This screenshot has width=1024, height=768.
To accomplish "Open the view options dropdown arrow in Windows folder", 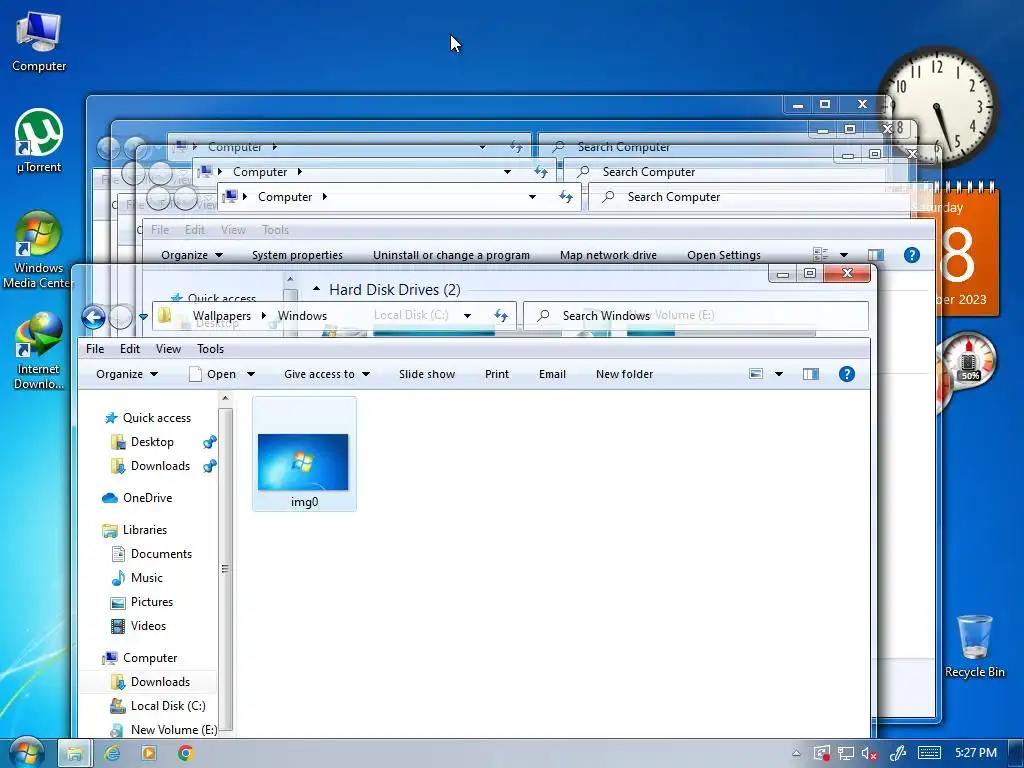I will click(778, 374).
